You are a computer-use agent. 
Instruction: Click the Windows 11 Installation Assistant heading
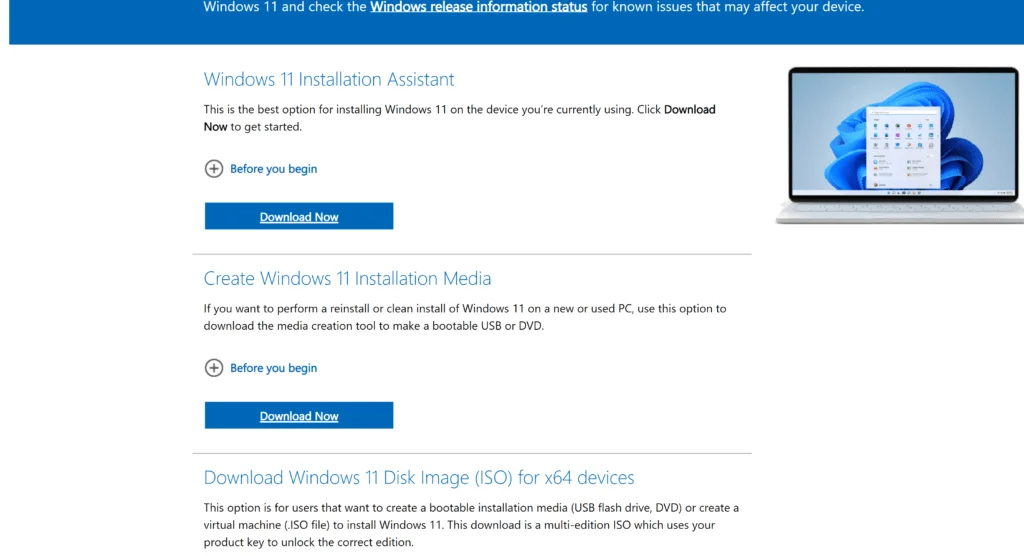pyautogui.click(x=329, y=80)
